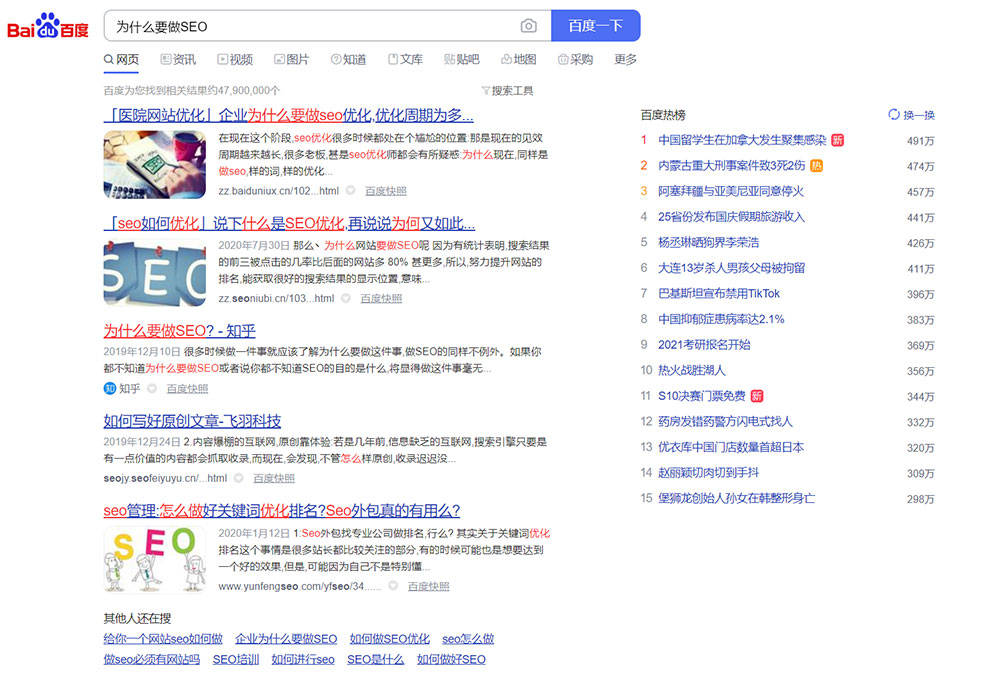This screenshot has height=682, width=1000.
Task: Open 百度快照 for yunfengseo result
Action: point(429,586)
